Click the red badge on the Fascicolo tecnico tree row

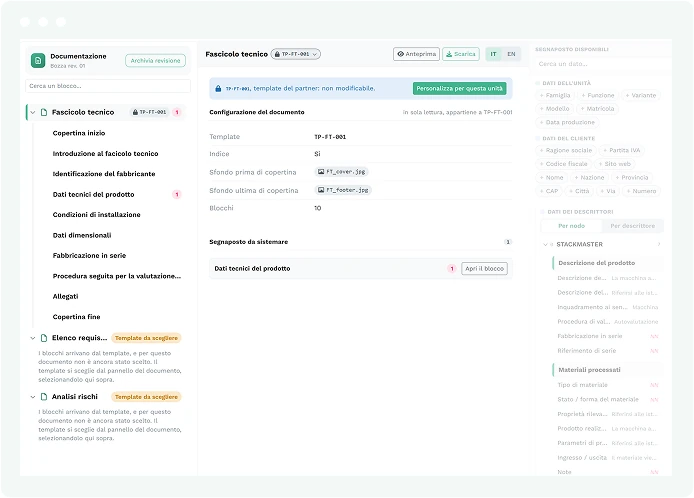coord(177,112)
